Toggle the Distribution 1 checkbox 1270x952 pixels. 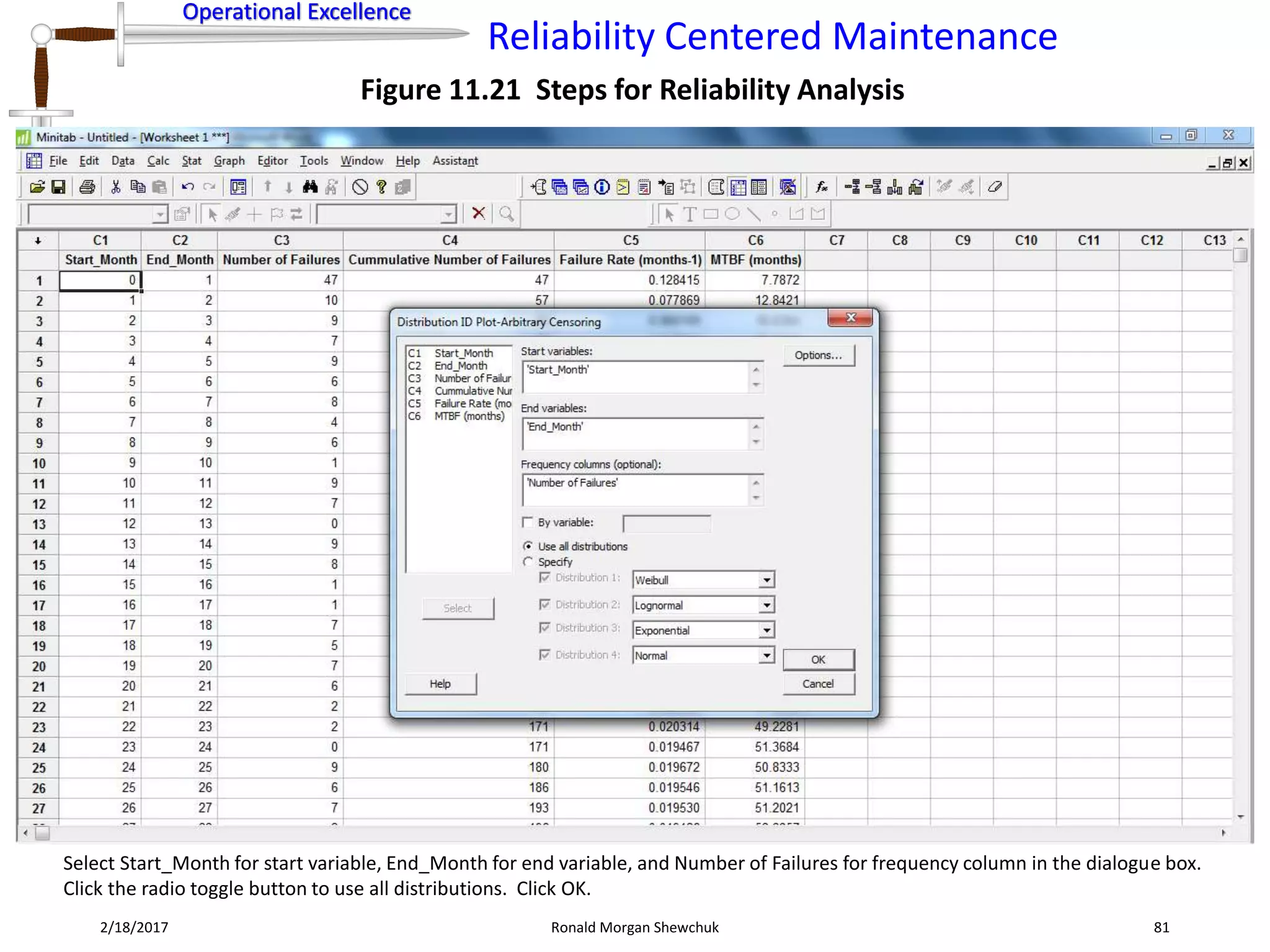[x=544, y=577]
